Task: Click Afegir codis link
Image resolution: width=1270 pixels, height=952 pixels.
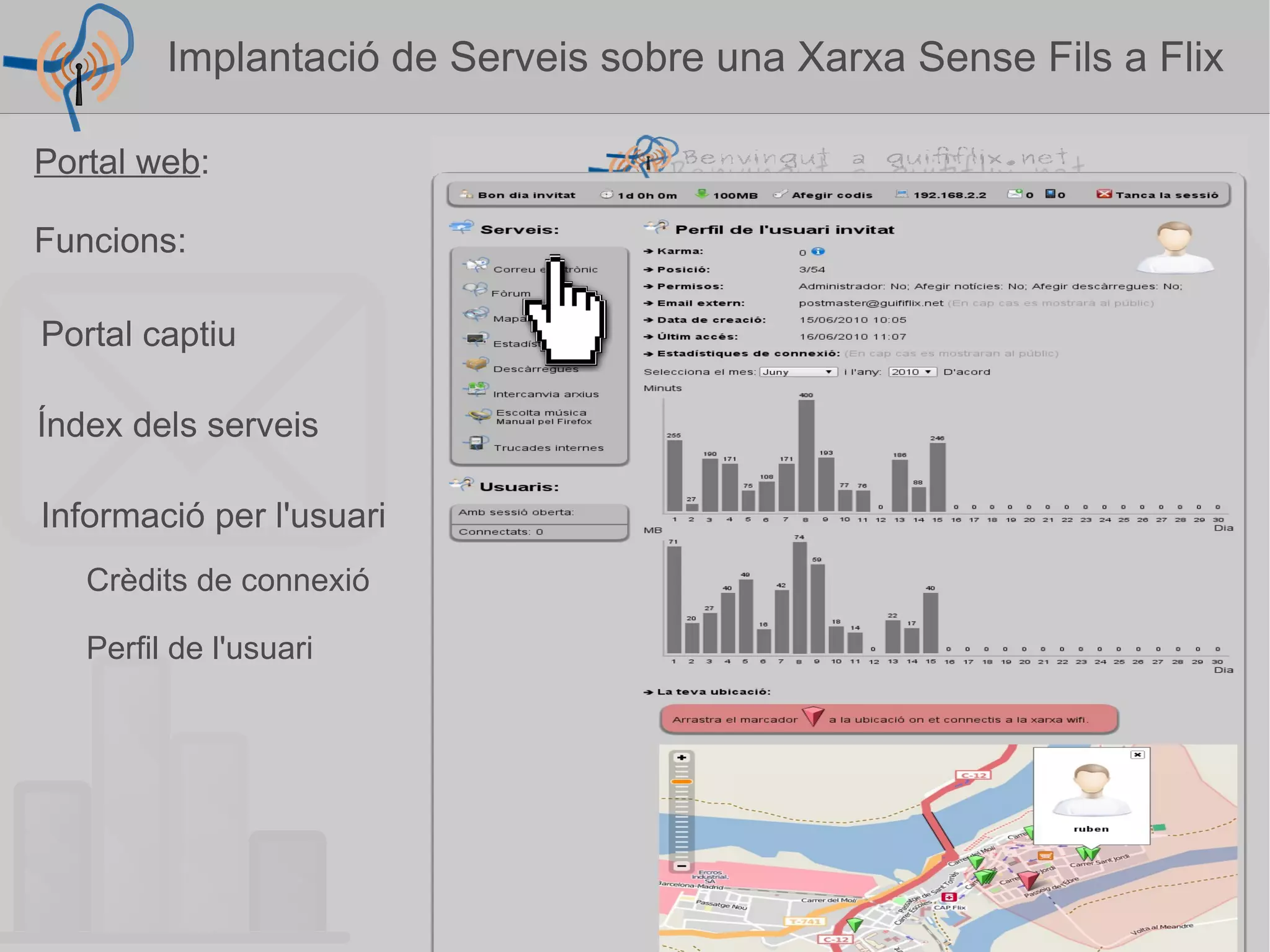Action: click(x=832, y=195)
